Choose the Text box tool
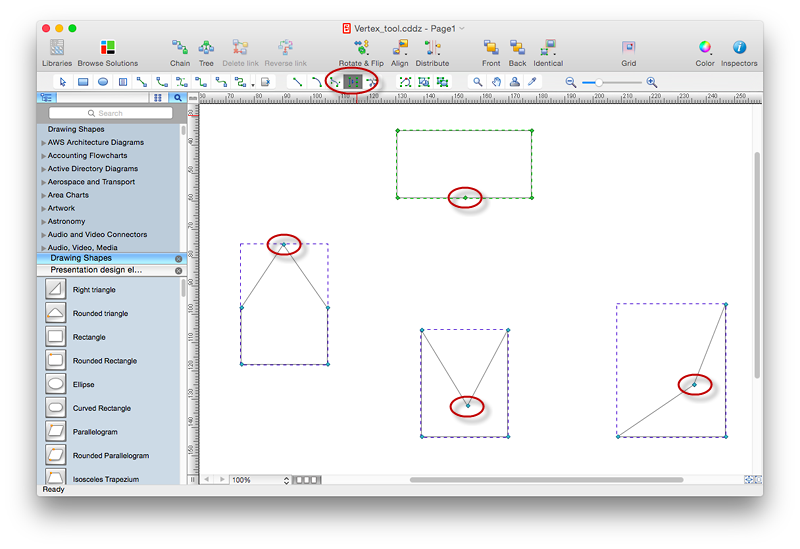 tap(123, 82)
